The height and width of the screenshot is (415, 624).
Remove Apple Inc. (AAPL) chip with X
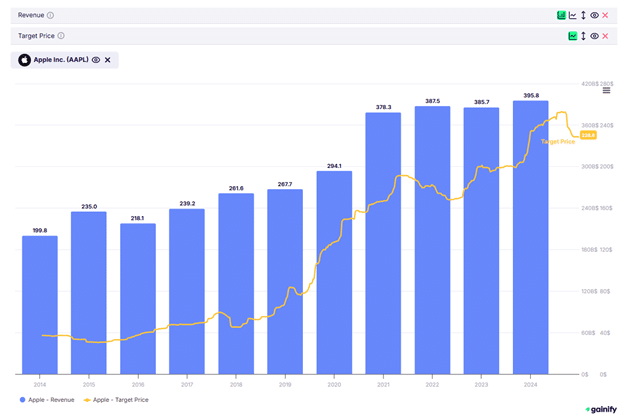pyautogui.click(x=107, y=60)
